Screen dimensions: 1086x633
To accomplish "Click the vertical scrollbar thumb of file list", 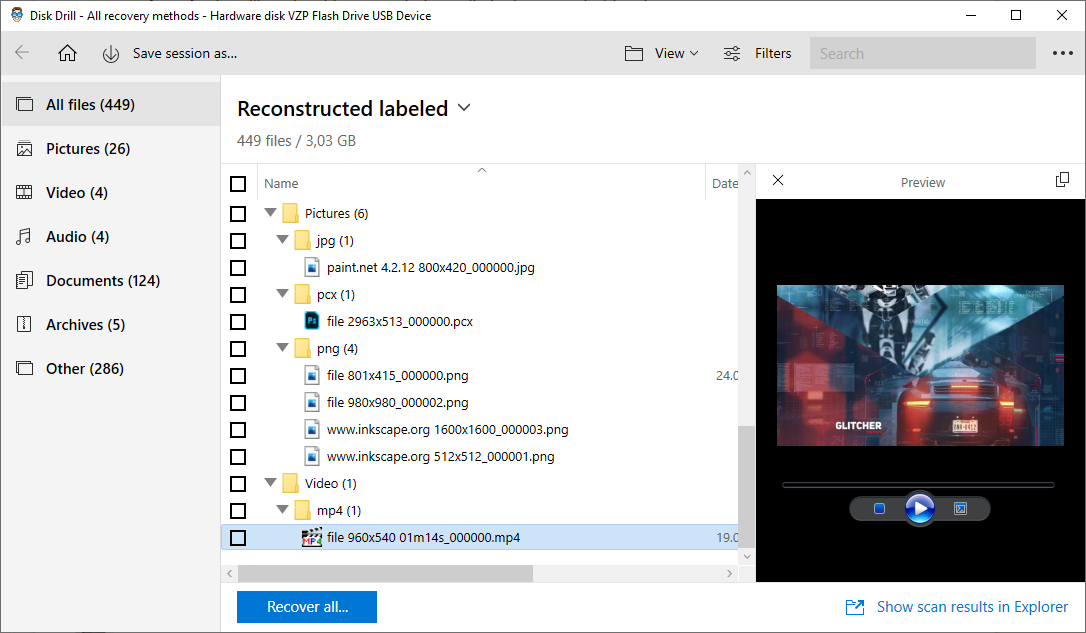I will coord(747,487).
